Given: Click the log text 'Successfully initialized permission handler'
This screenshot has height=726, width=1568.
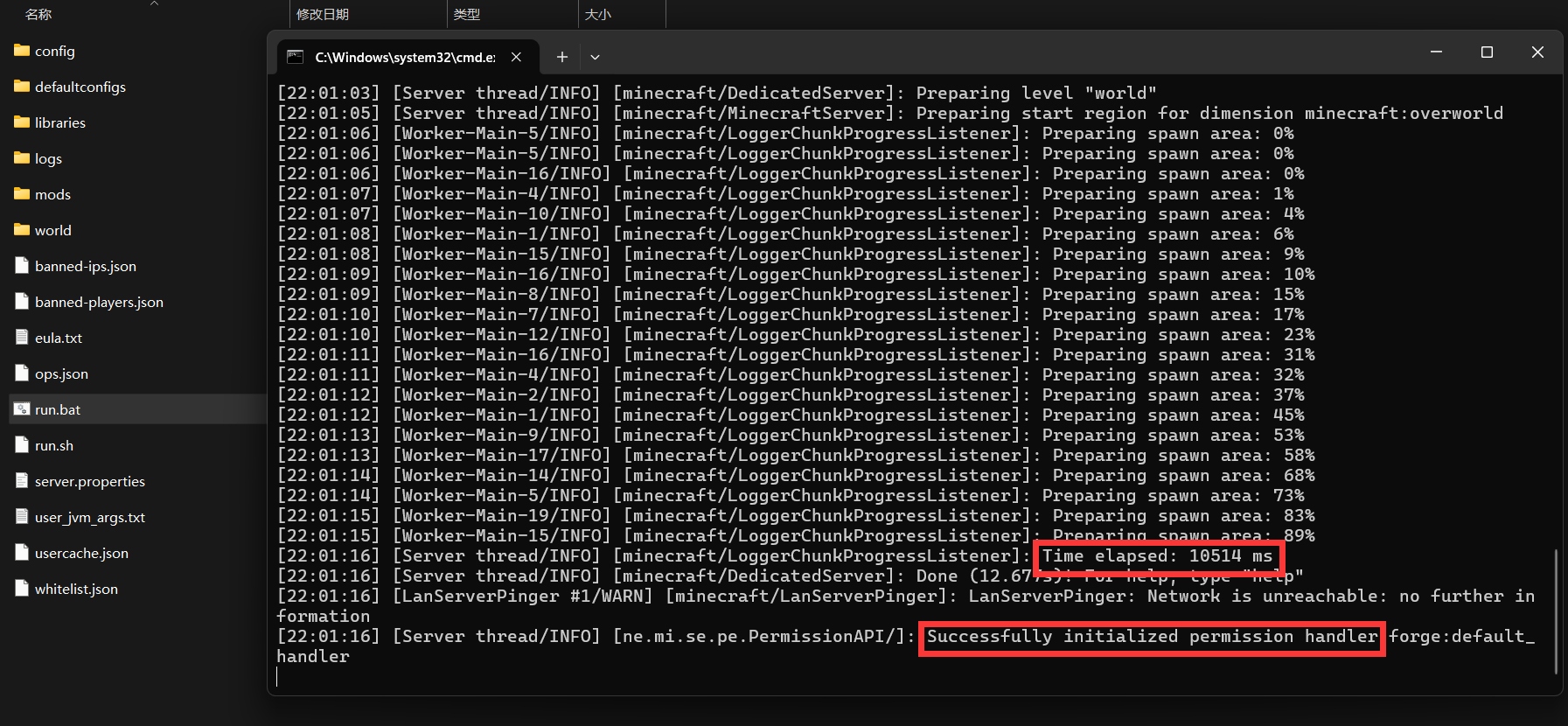Looking at the screenshot, I should coord(1152,636).
